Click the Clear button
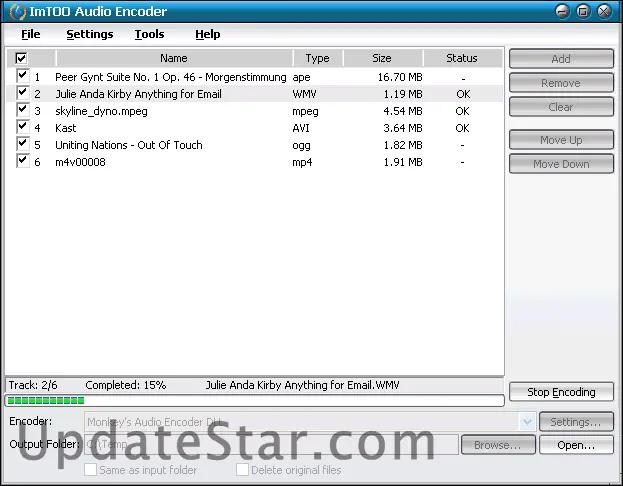The width and height of the screenshot is (623, 486). (561, 107)
